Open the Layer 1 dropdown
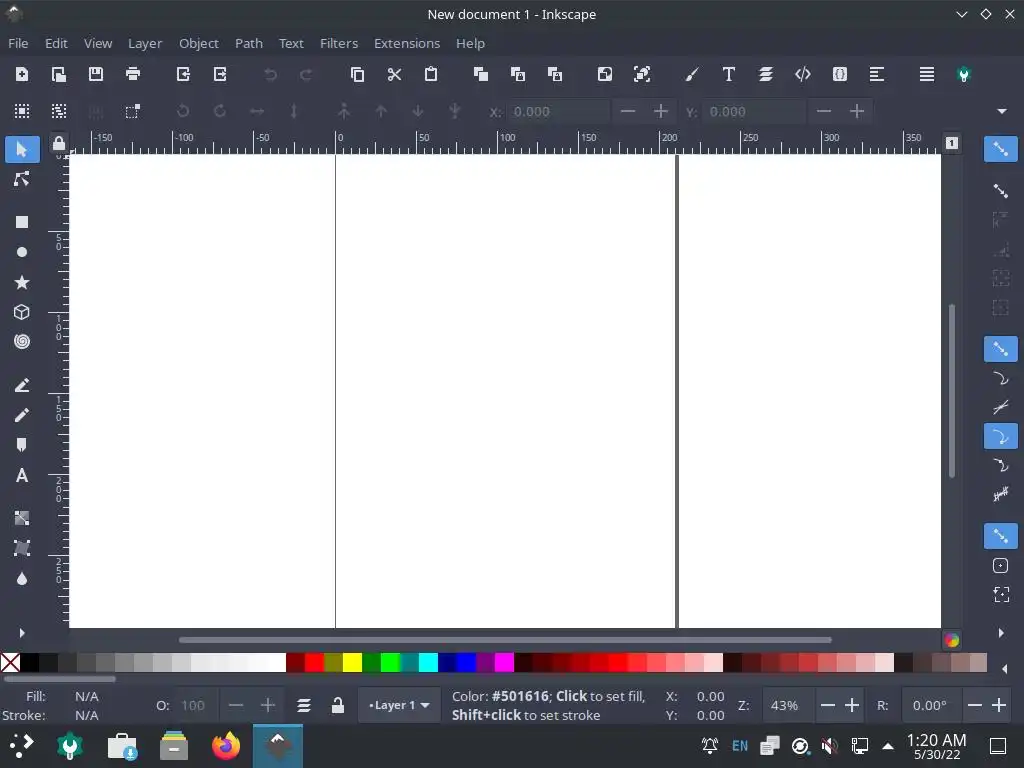Image resolution: width=1024 pixels, height=768 pixels. click(x=399, y=705)
